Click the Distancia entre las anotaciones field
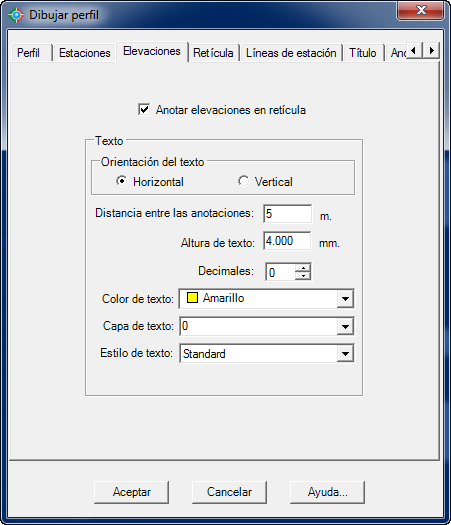The height and width of the screenshot is (525, 451). [287, 214]
